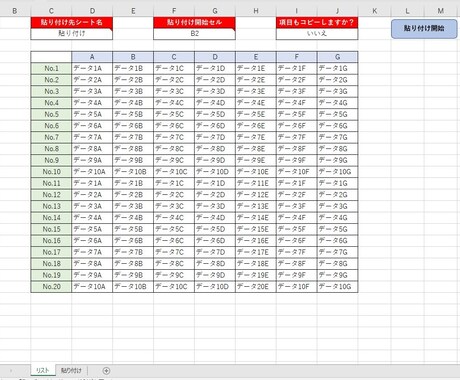
Task: Add a new sheet with plus icon
Action: (x=106, y=370)
